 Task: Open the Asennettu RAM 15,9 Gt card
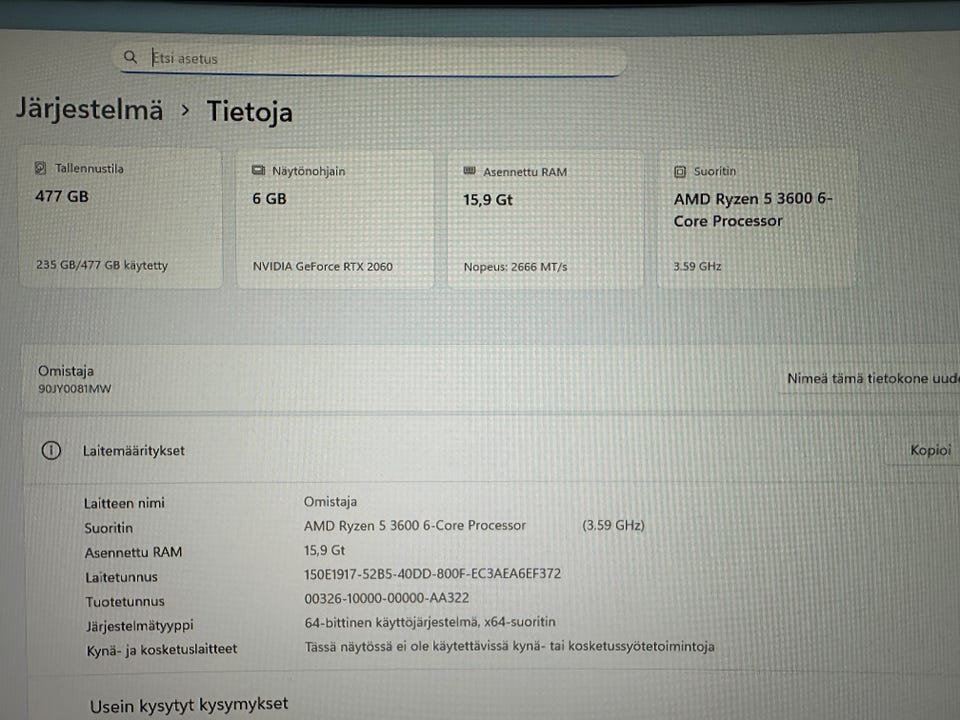coord(546,219)
